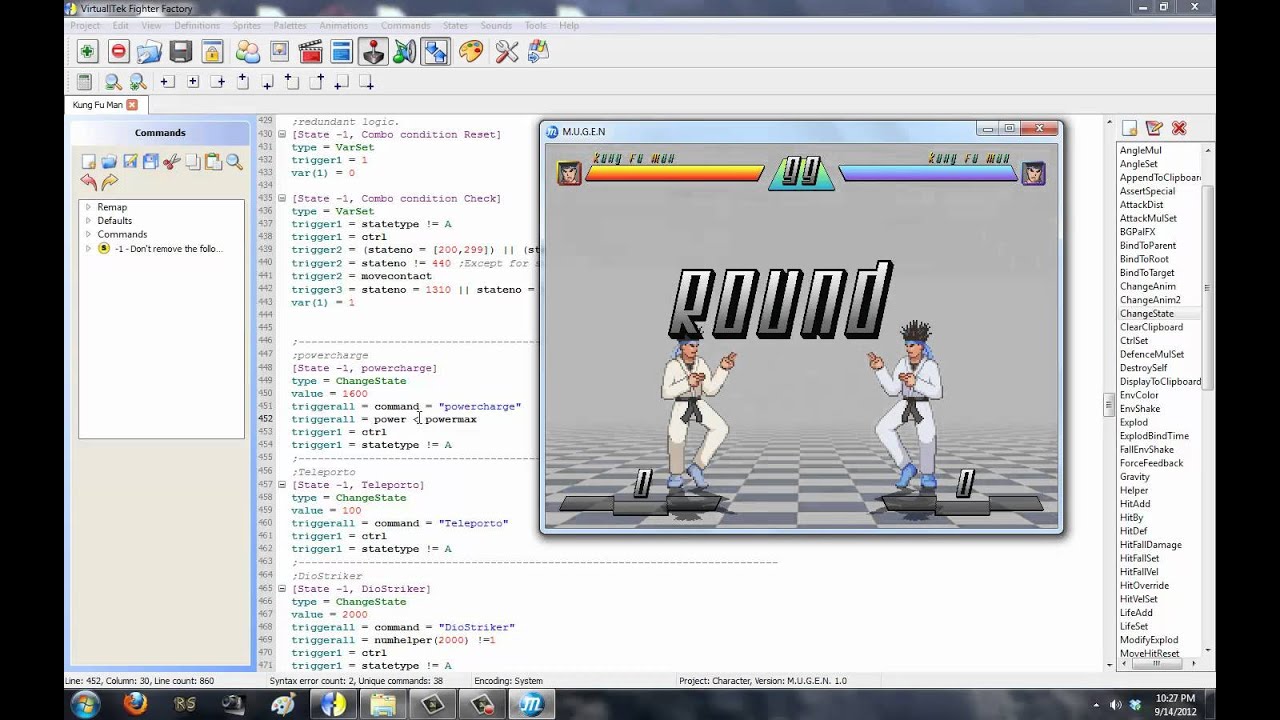Open the Help menu
The height and width of the screenshot is (720, 1280).
pos(569,25)
